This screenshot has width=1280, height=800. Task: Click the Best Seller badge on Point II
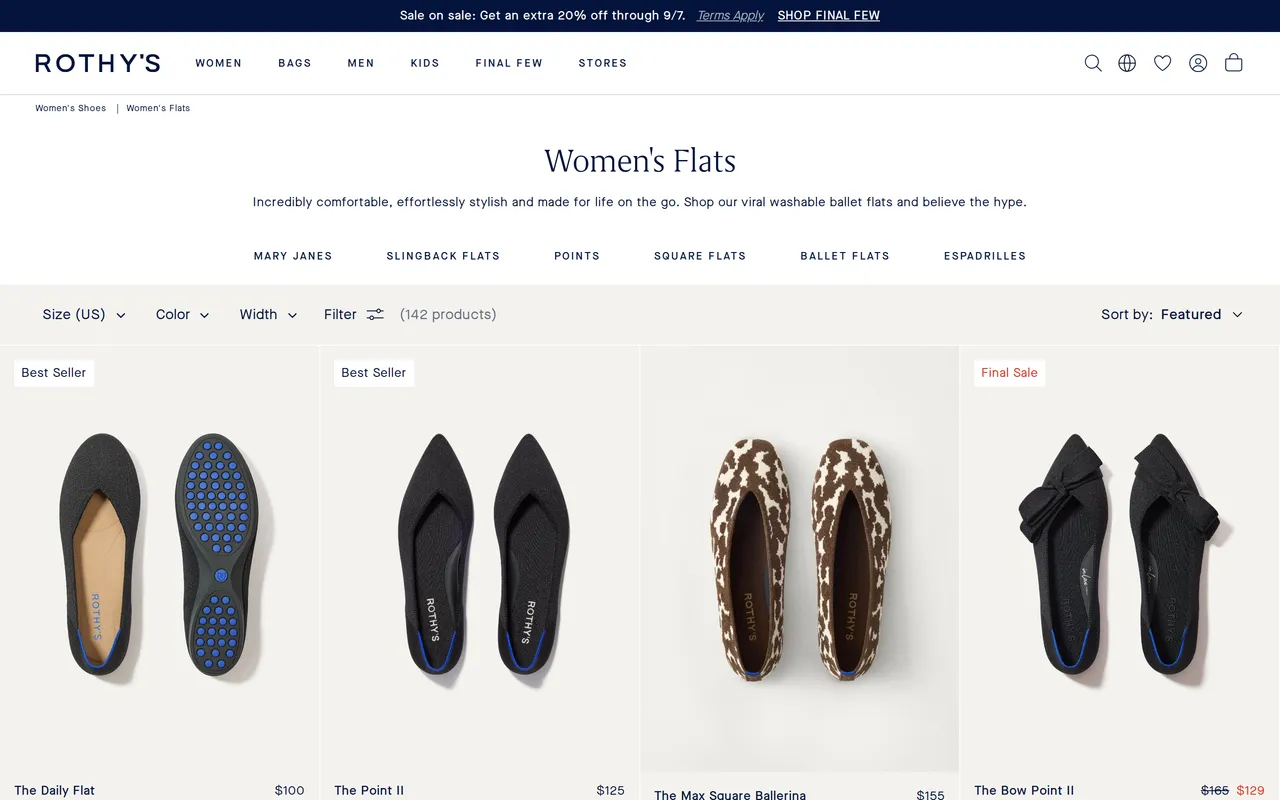(x=374, y=373)
